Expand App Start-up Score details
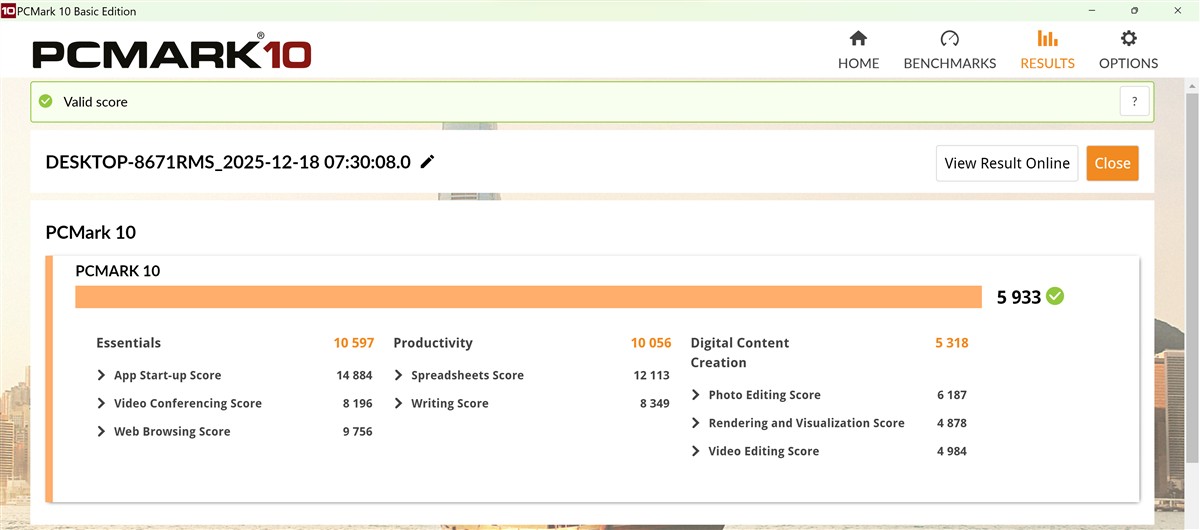This screenshot has height=530, width=1200. pos(101,375)
